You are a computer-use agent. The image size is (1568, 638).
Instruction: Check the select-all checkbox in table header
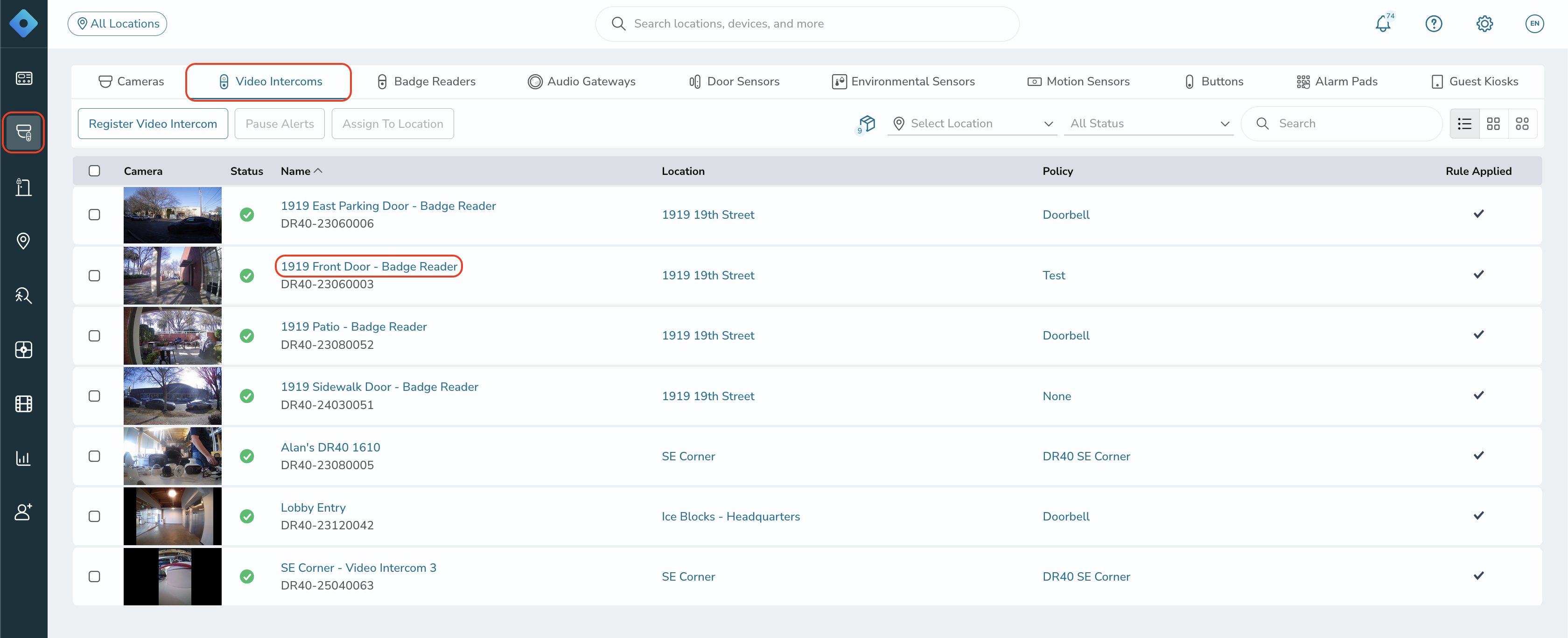point(94,171)
